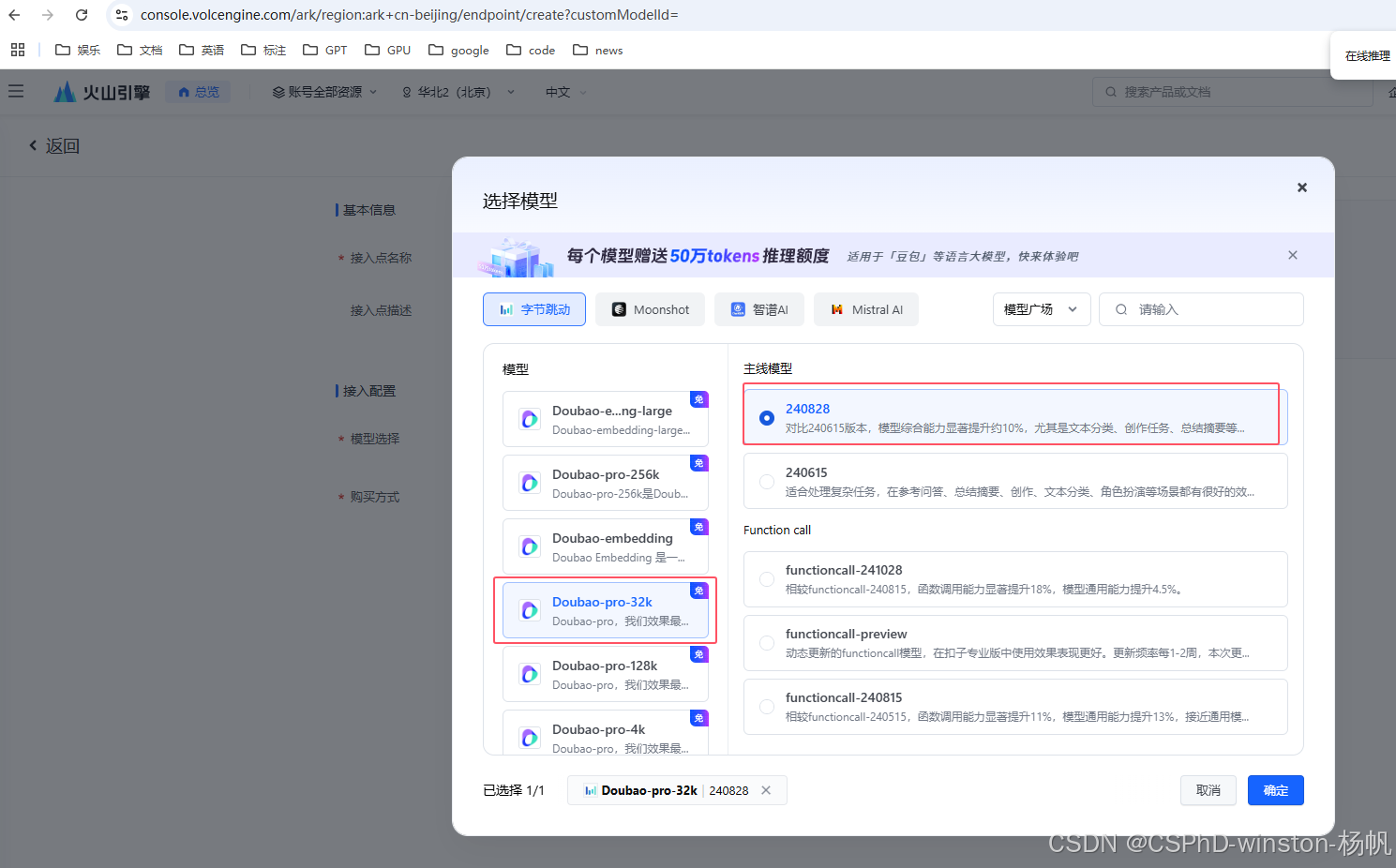Select the functioncall-241028 radio option

coord(767,579)
